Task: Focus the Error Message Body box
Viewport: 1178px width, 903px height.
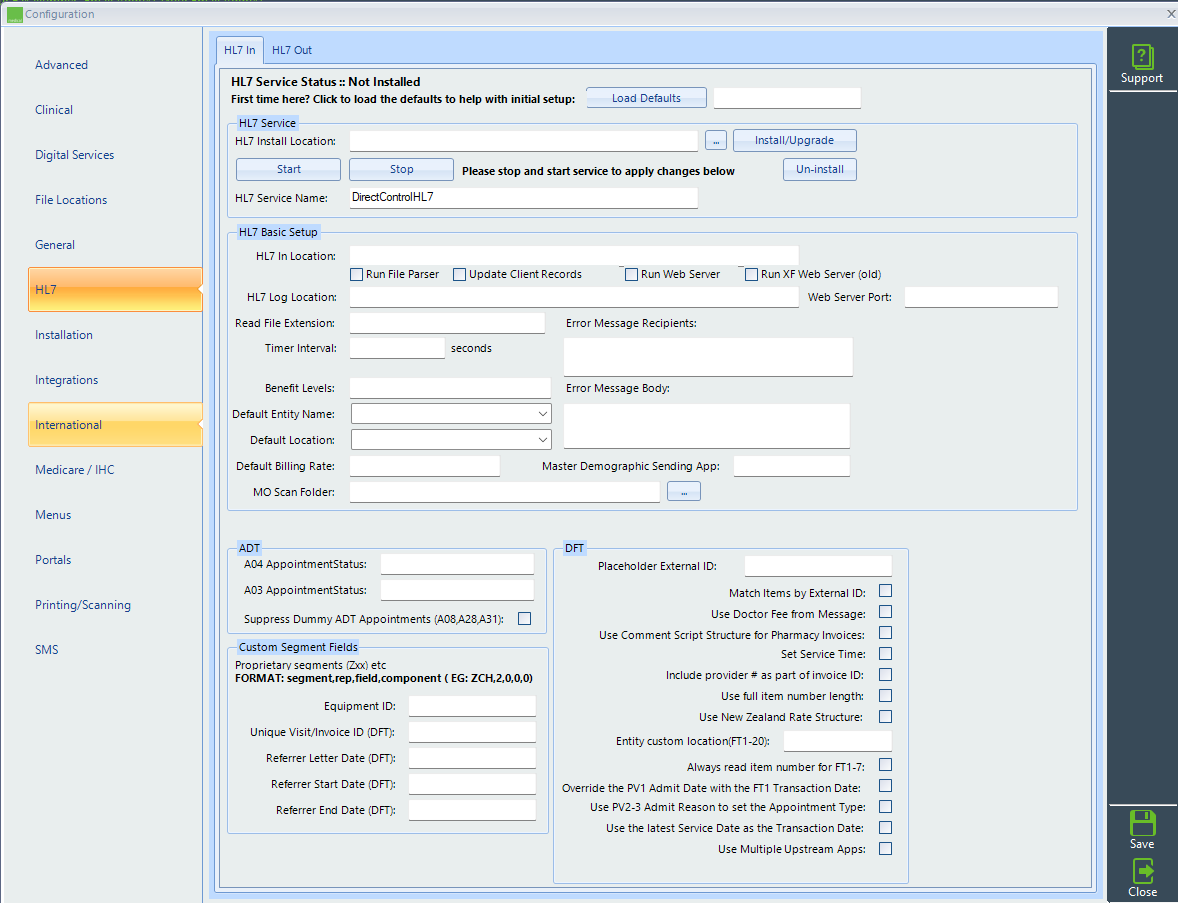Action: pos(707,426)
